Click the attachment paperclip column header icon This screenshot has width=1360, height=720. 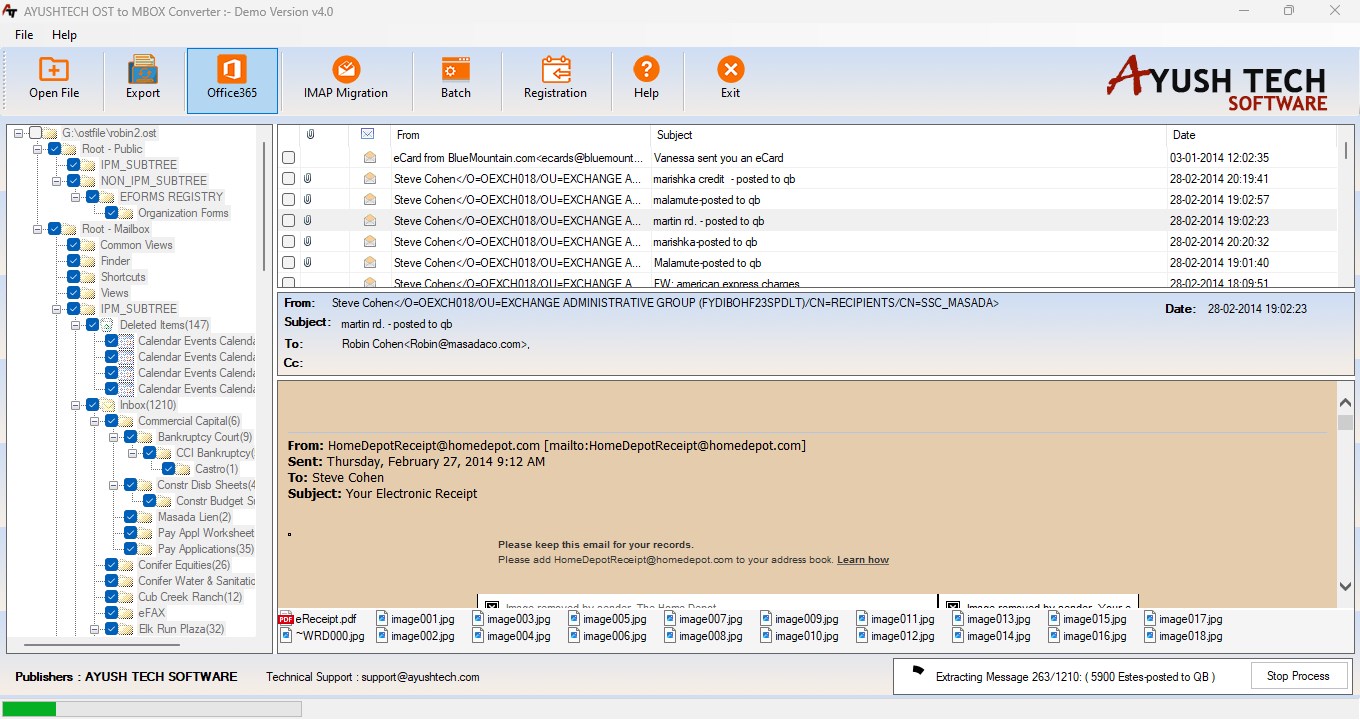click(x=310, y=134)
